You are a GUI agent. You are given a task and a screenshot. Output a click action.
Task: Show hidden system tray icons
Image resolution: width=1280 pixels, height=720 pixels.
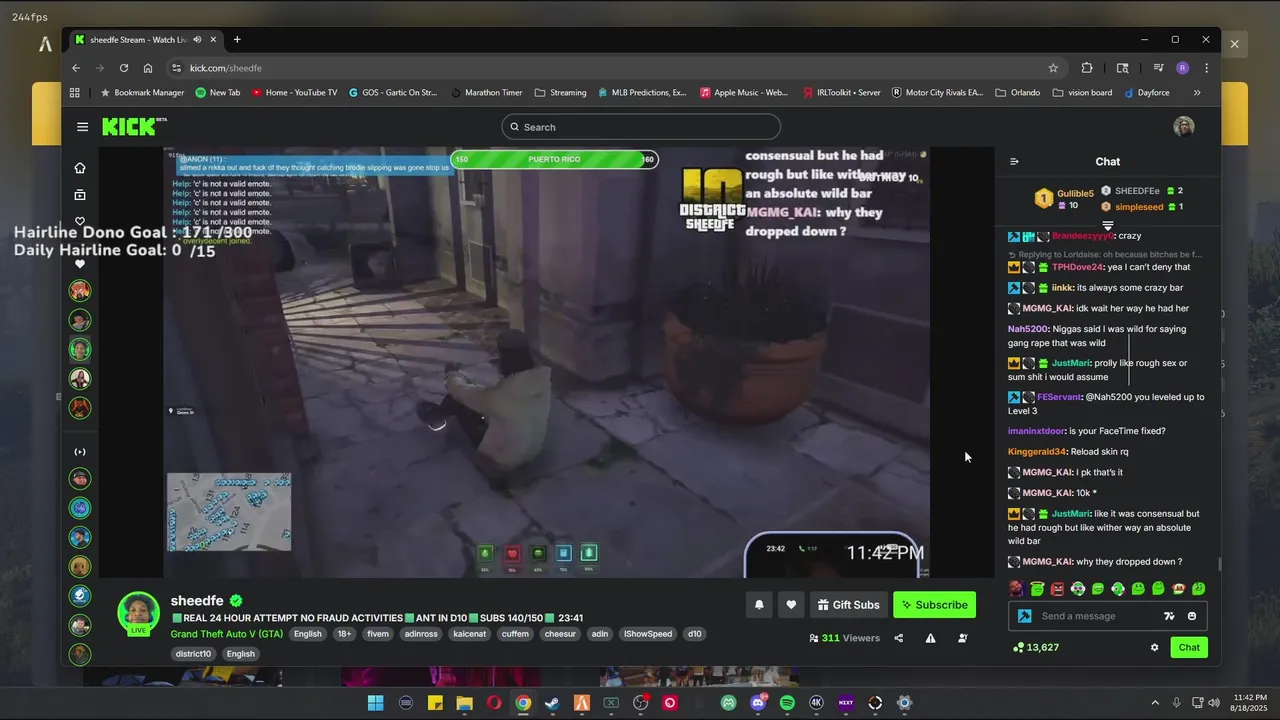pos(1155,703)
